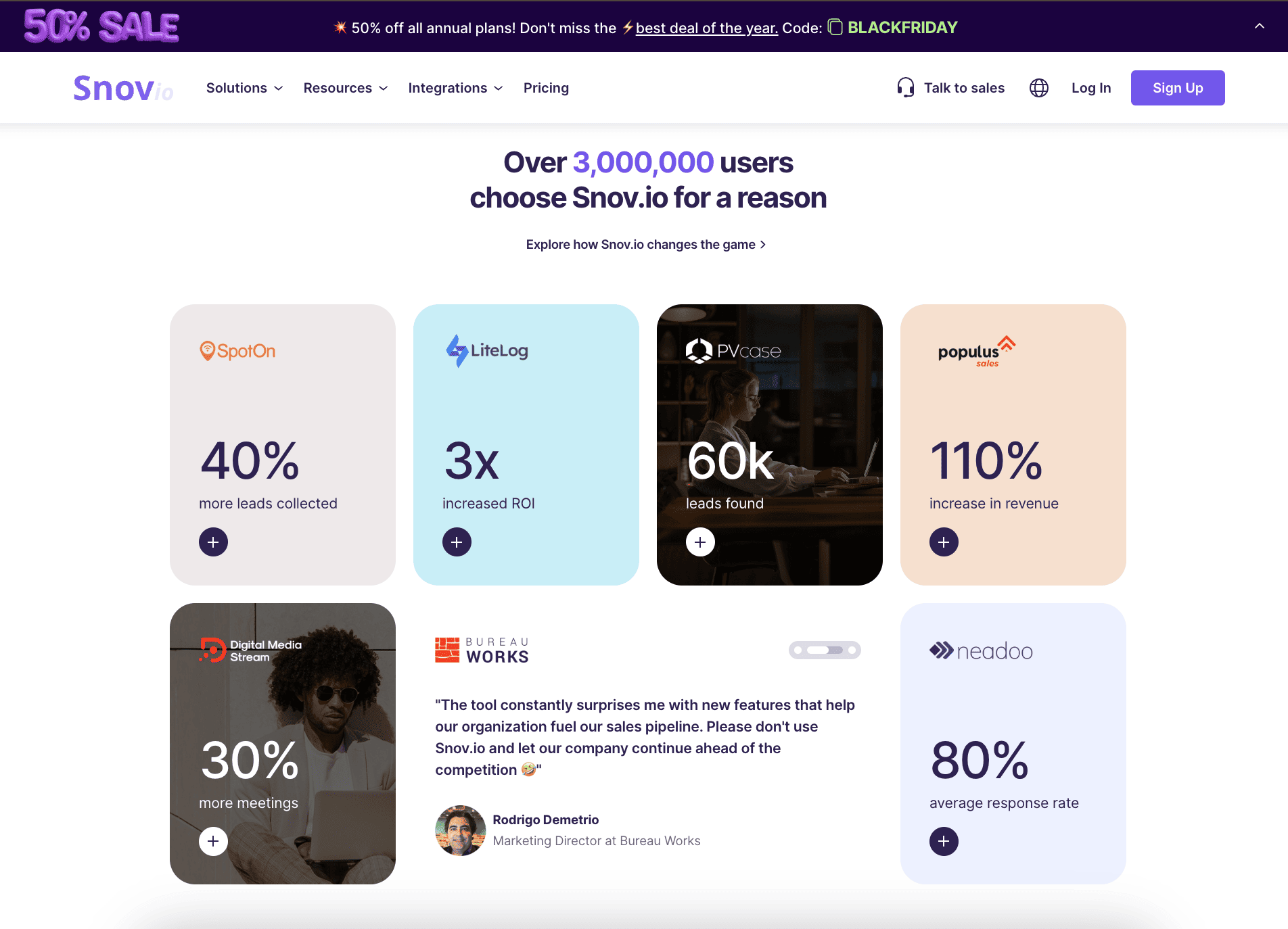This screenshot has width=1288, height=929.
Task: Click the PVcase logo
Action: pyautogui.click(x=734, y=350)
